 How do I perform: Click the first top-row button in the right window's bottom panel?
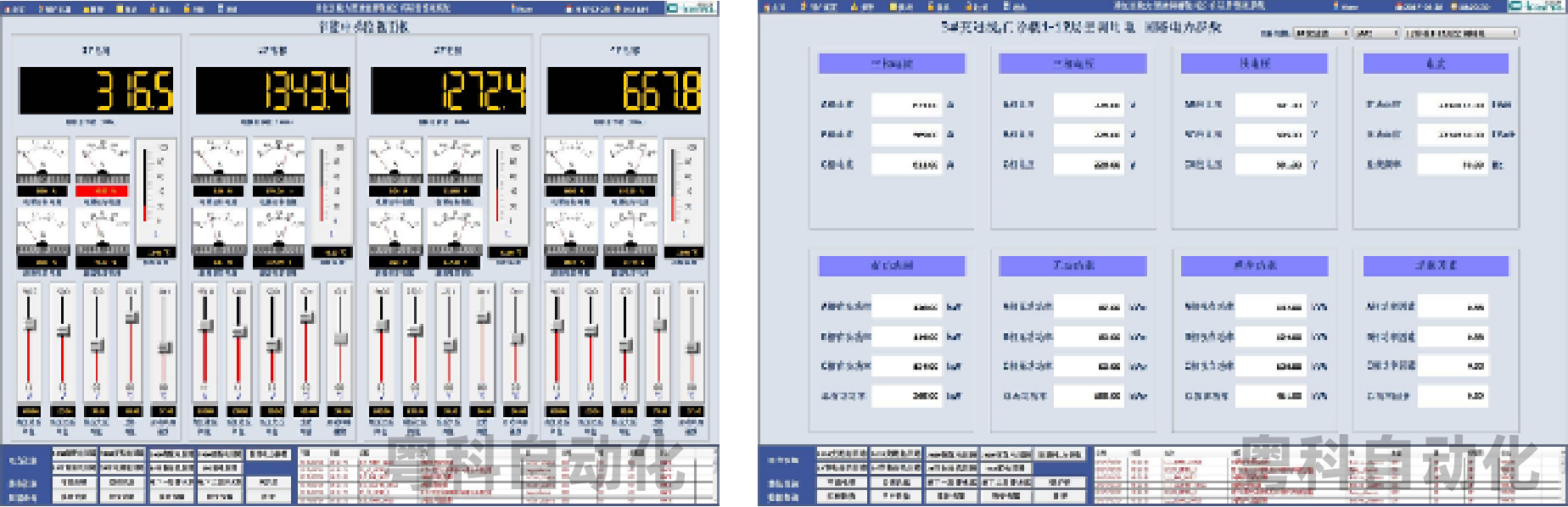[x=841, y=454]
